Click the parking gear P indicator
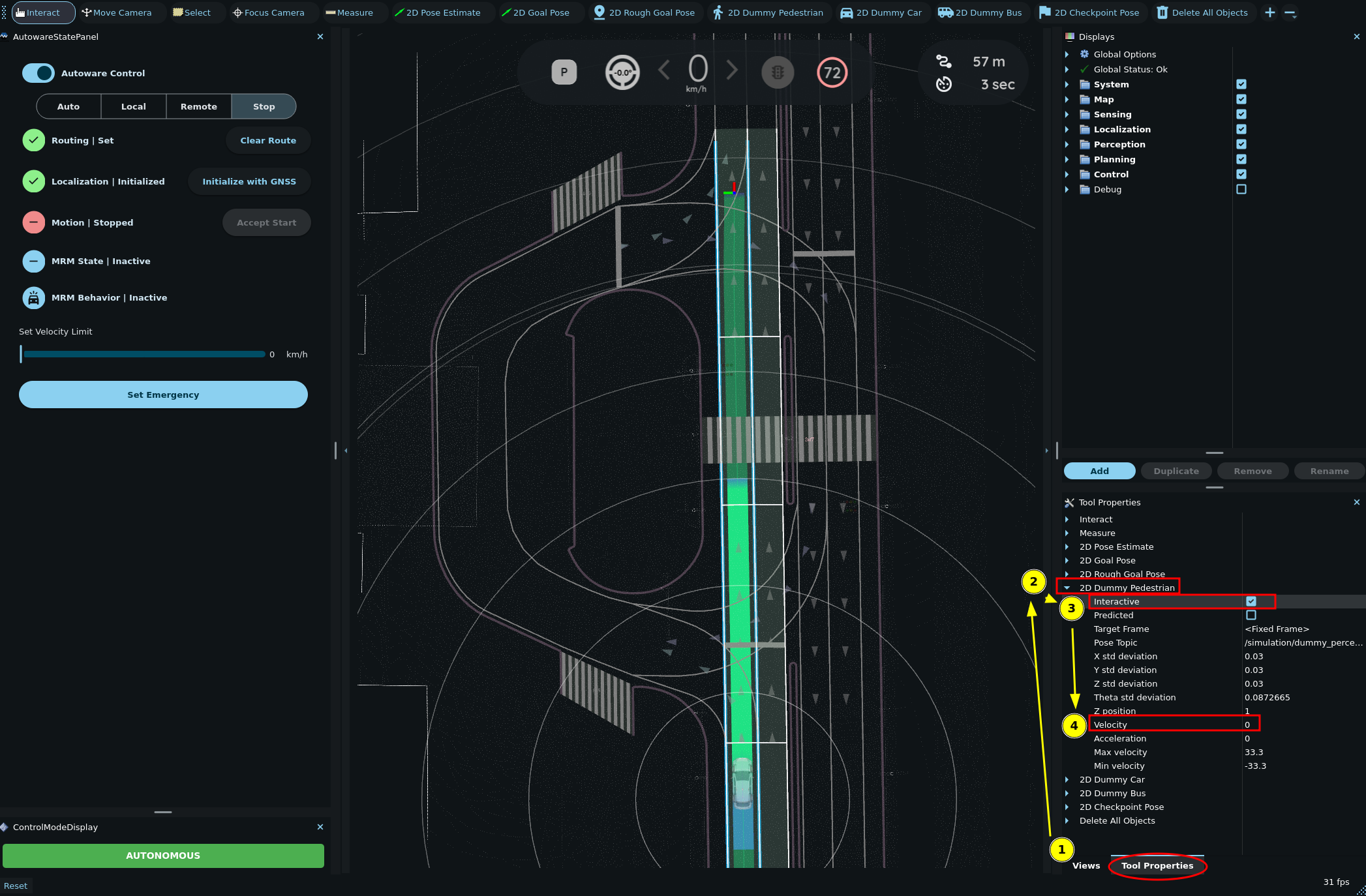The width and height of the screenshot is (1366, 896). 564,72
